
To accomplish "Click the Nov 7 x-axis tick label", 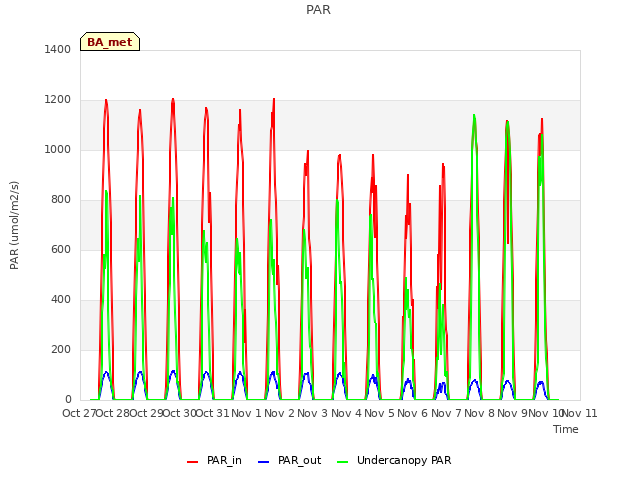I will point(446,413).
